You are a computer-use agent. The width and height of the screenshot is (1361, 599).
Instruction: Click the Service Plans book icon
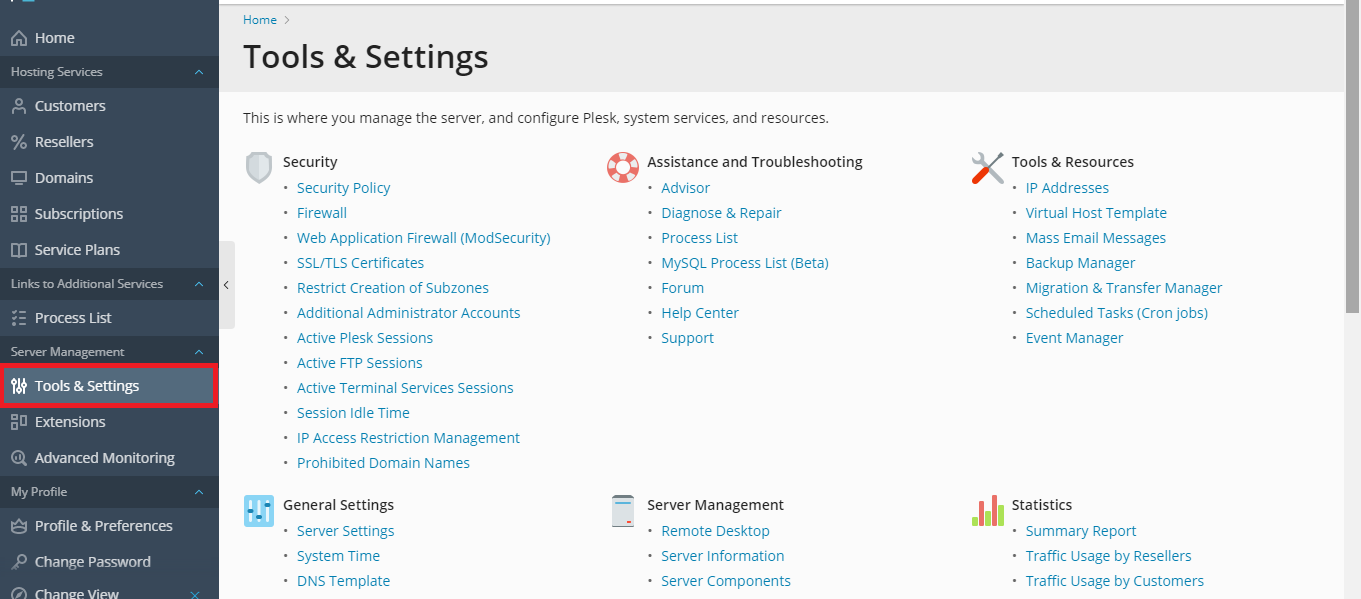[x=18, y=250]
